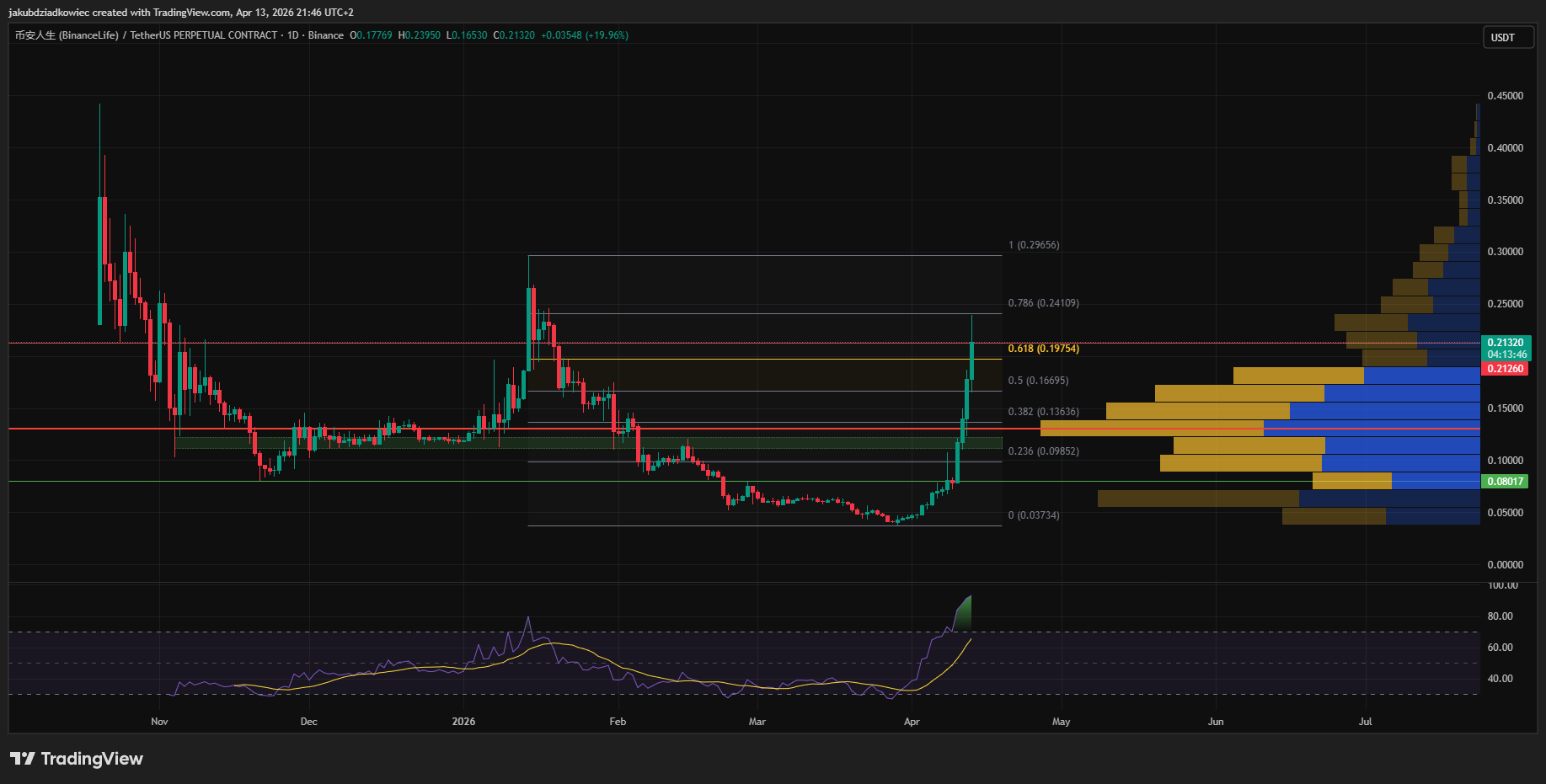Screen dimensions: 1546x784
Task: Click the red 0.21260 price label
Action: [x=1506, y=369]
